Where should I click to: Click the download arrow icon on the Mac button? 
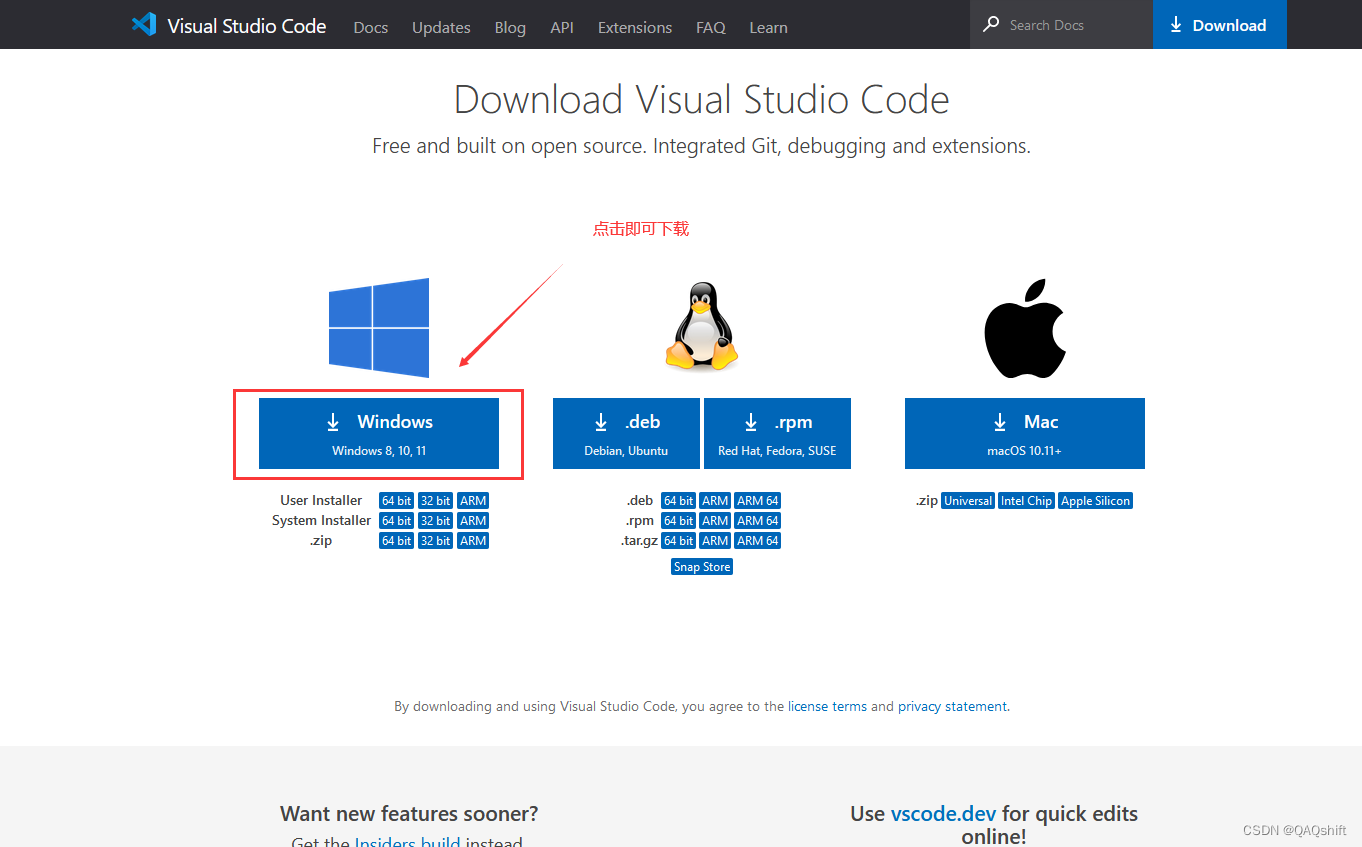(x=999, y=422)
